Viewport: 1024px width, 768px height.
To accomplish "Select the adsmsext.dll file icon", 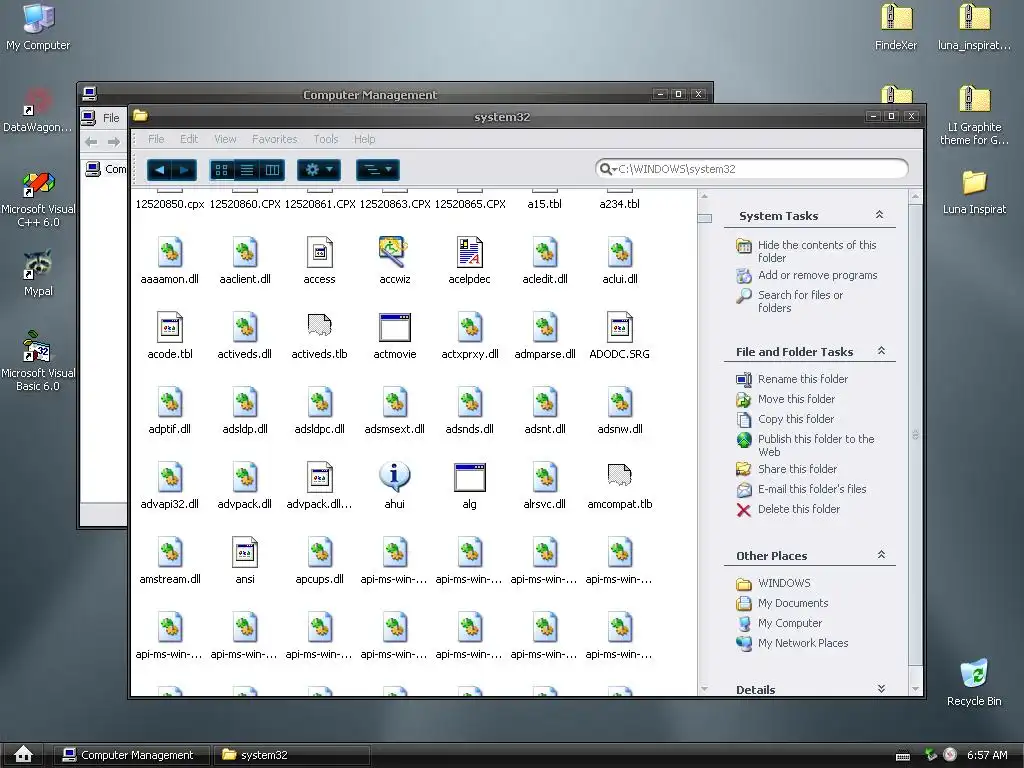I will 394,403.
